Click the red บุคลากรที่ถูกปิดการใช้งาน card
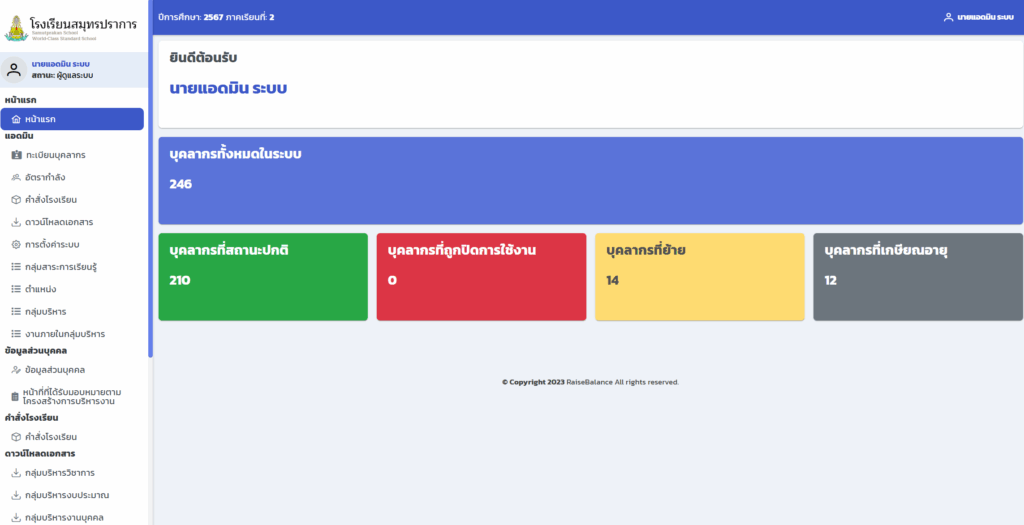Image resolution: width=1024 pixels, height=525 pixels. (481, 277)
